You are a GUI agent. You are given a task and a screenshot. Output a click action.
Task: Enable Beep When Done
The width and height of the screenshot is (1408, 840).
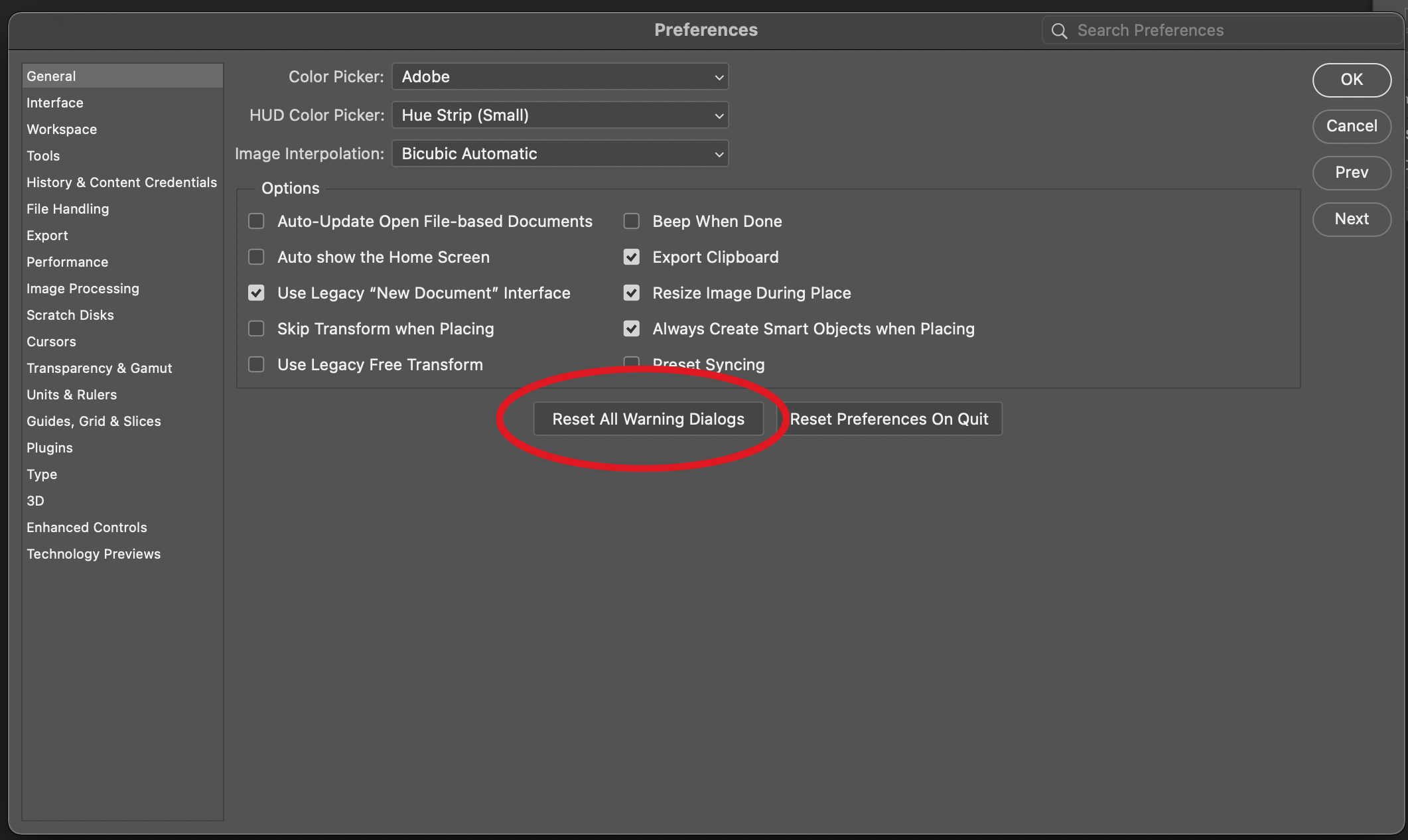pyautogui.click(x=631, y=221)
